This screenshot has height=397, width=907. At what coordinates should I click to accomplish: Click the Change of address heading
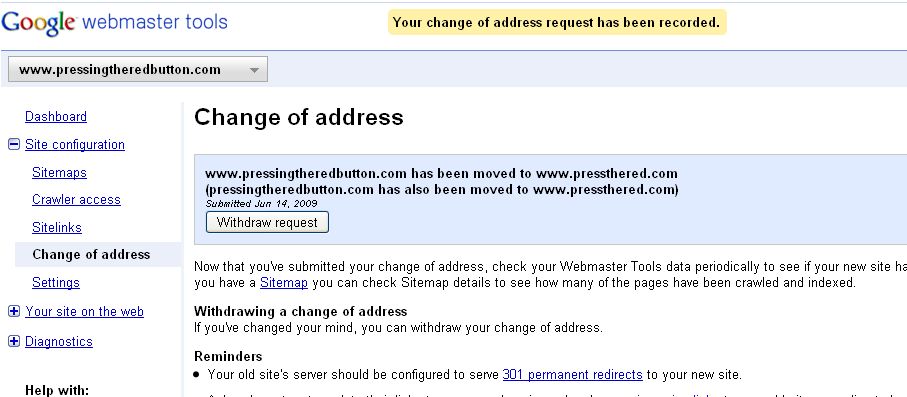298,117
